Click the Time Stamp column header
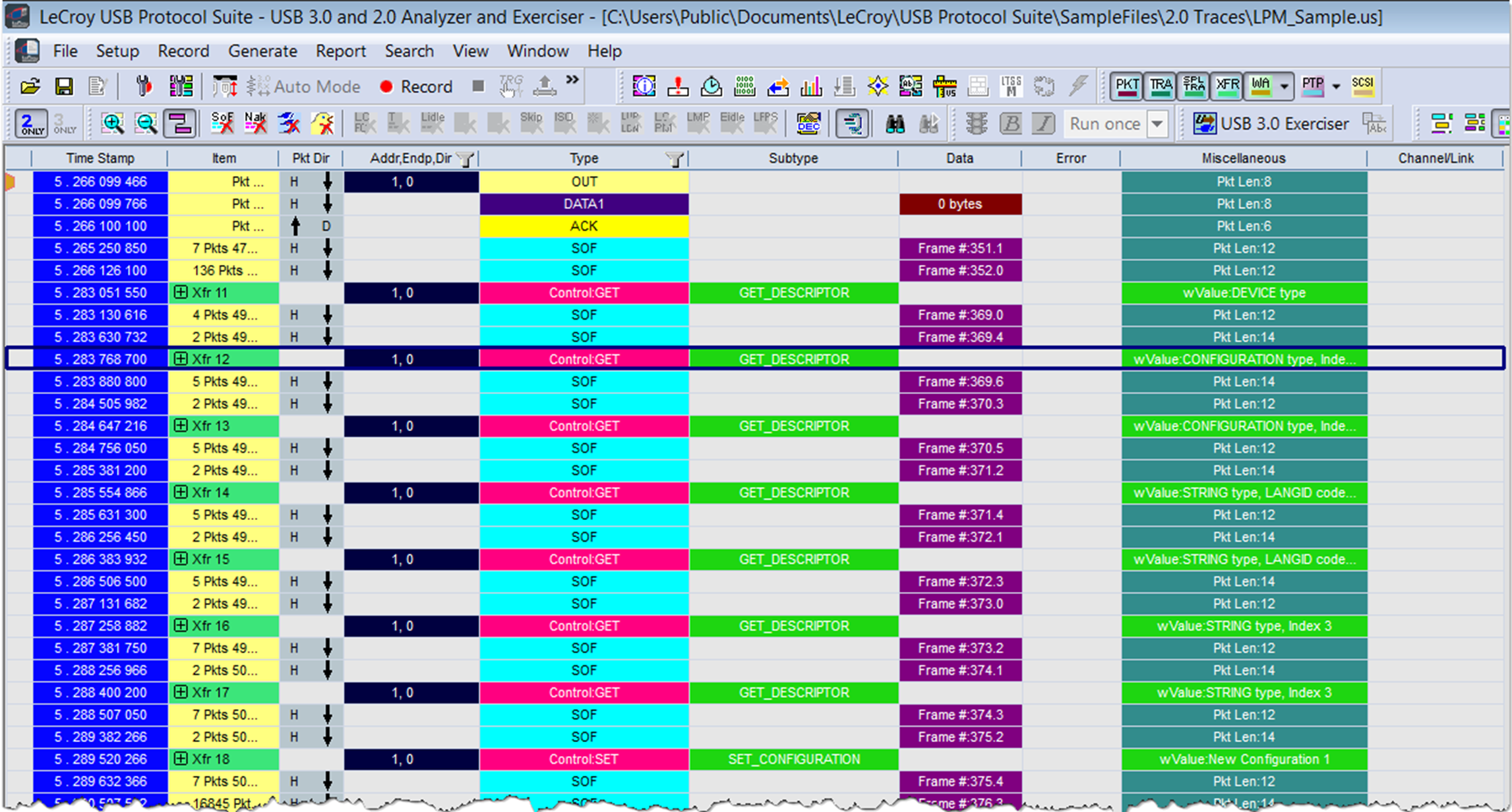The width and height of the screenshot is (1512, 812). (100, 158)
